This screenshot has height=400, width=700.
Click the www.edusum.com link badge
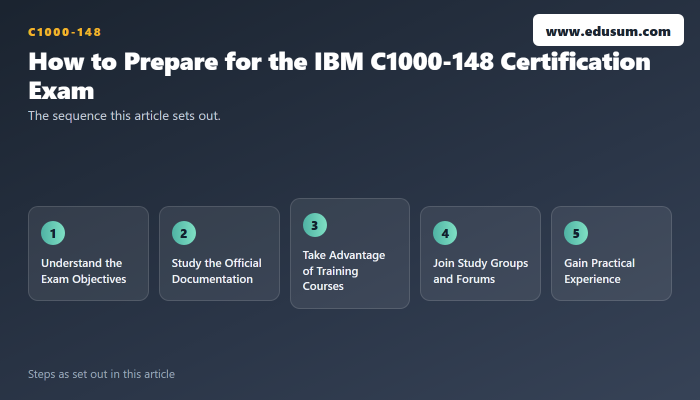pos(608,30)
